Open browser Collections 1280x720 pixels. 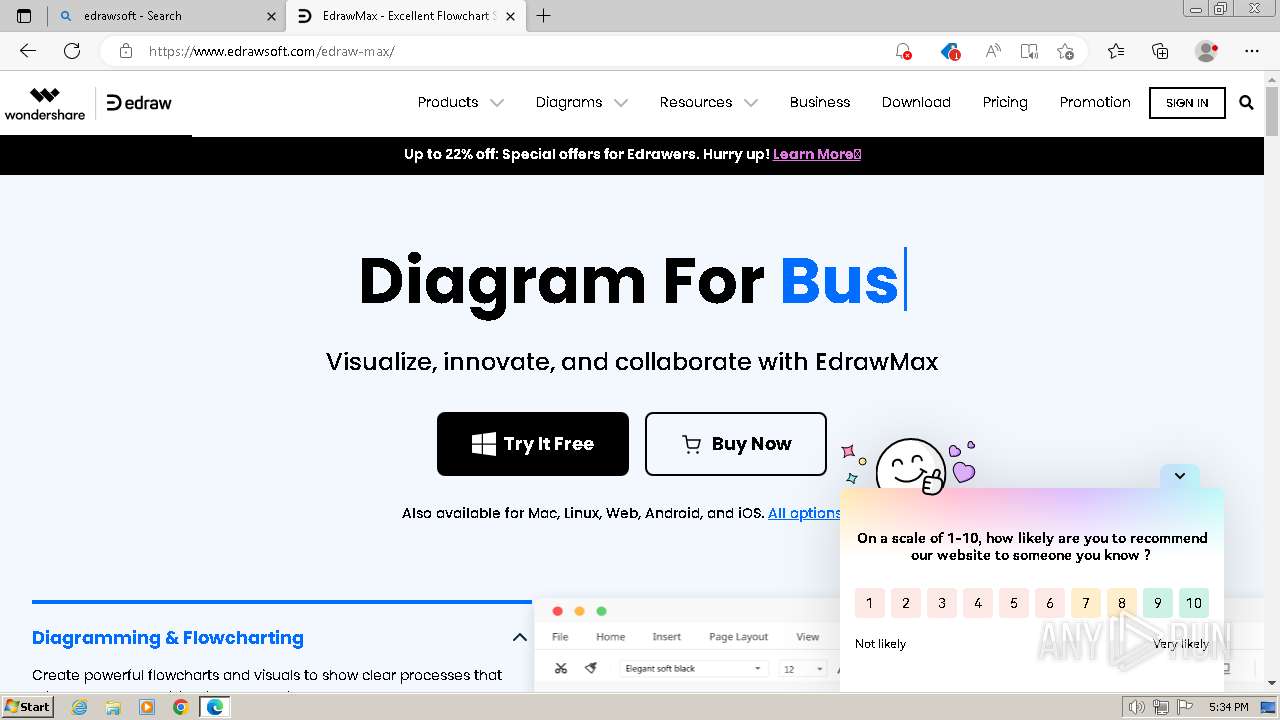click(1160, 51)
